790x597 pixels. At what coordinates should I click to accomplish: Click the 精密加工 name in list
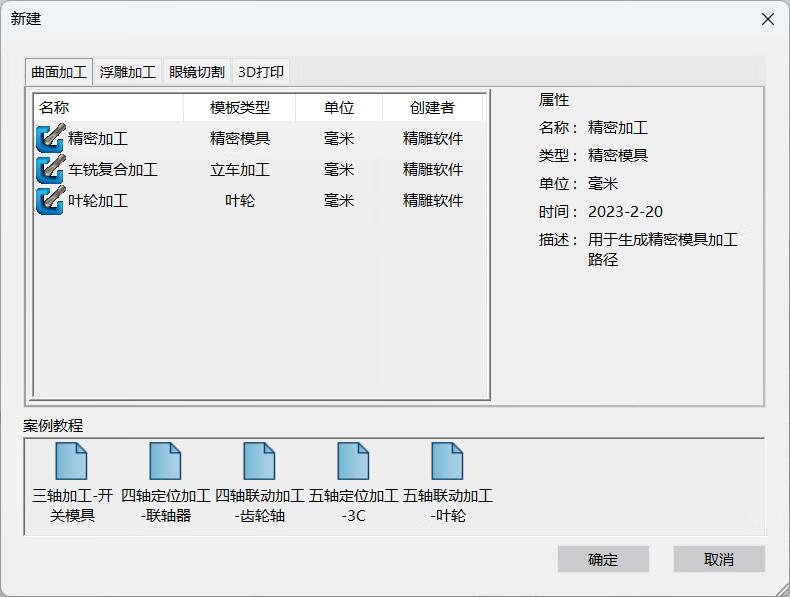click(98, 138)
